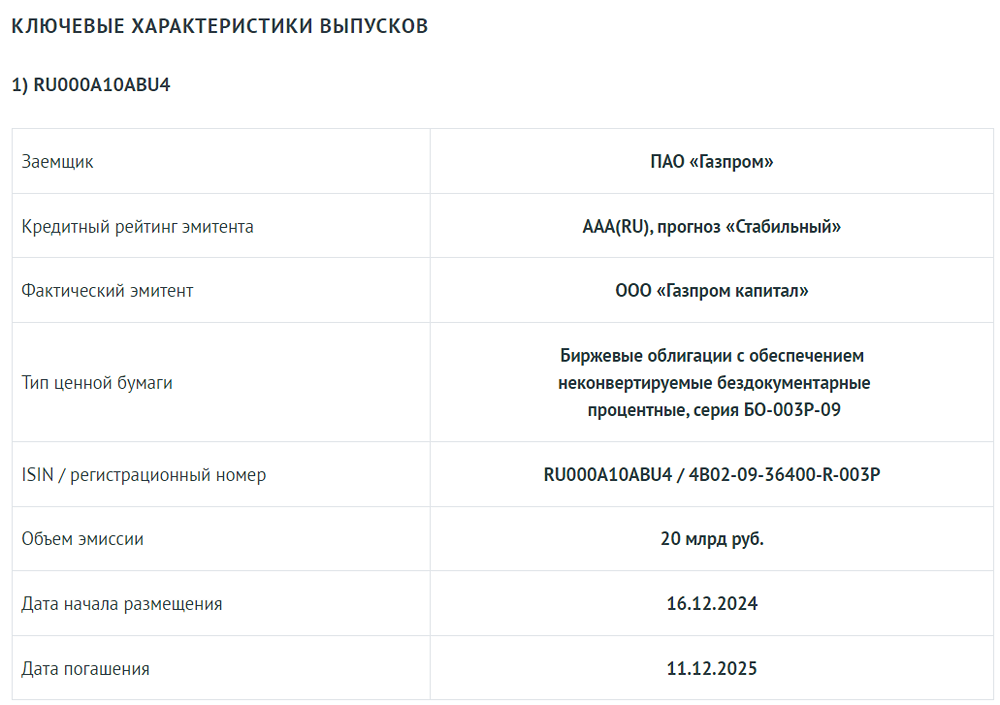Click the heading "Ключевые характеристики выпусков"
The height and width of the screenshot is (705, 1000).
[219, 27]
